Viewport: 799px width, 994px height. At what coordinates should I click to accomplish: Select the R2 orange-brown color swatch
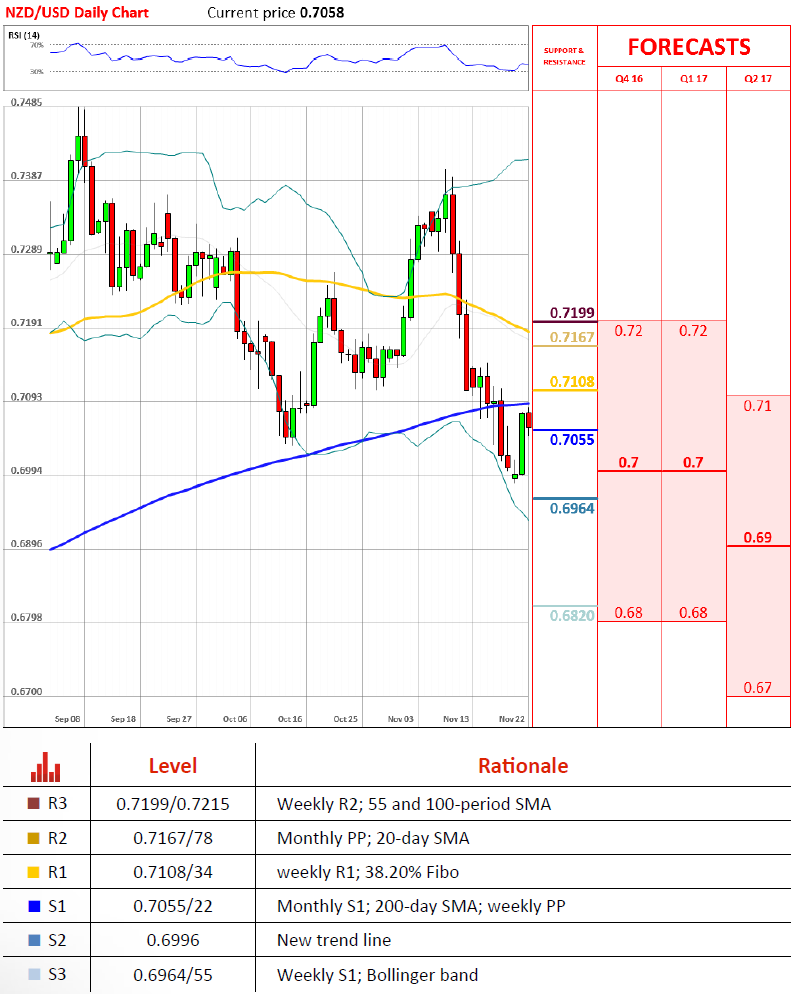(34, 838)
